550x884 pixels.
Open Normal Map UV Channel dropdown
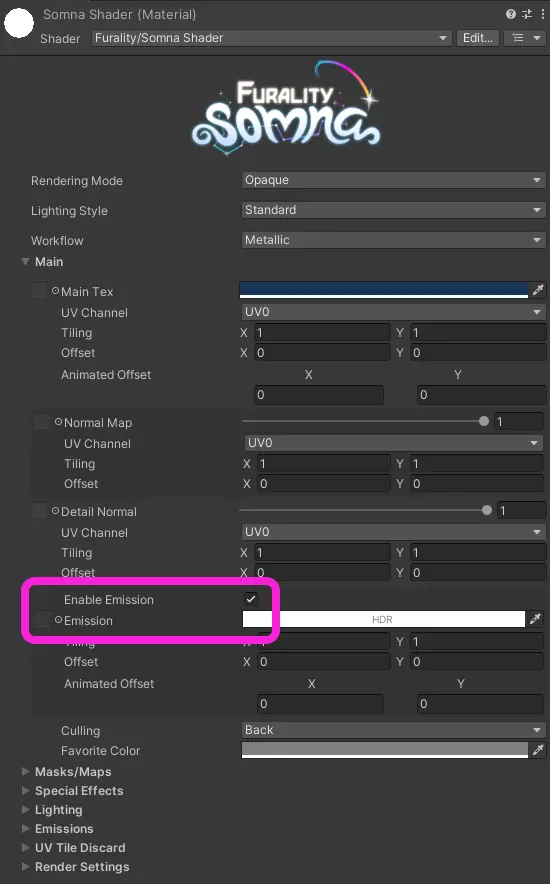click(x=393, y=443)
